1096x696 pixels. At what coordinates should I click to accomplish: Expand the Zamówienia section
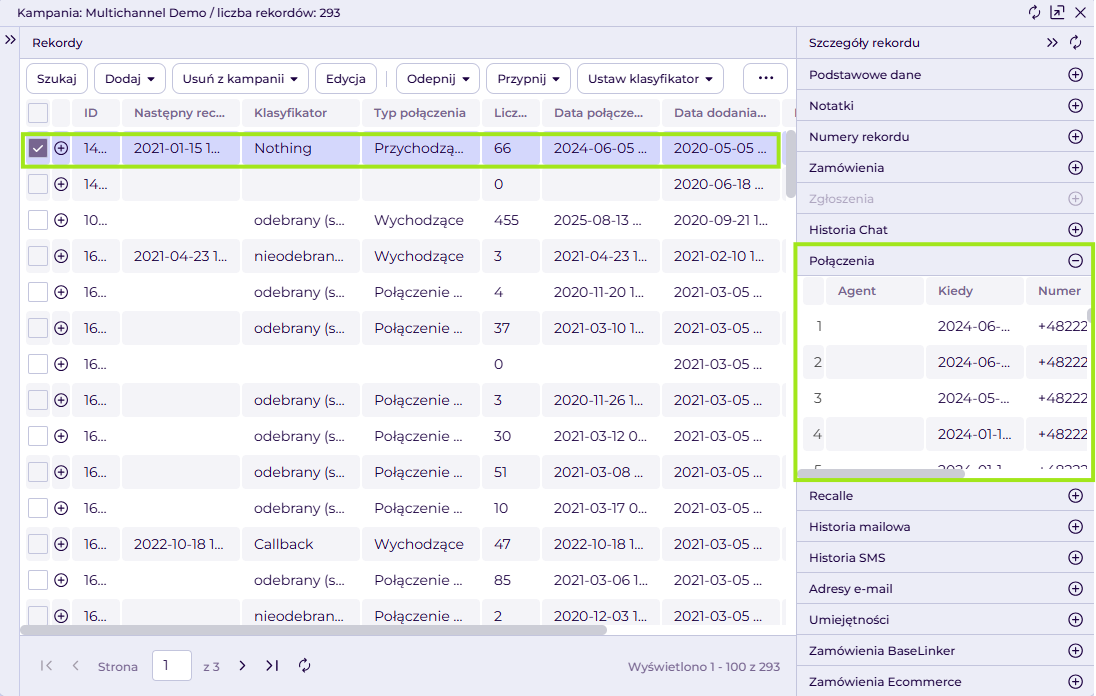click(x=1076, y=168)
